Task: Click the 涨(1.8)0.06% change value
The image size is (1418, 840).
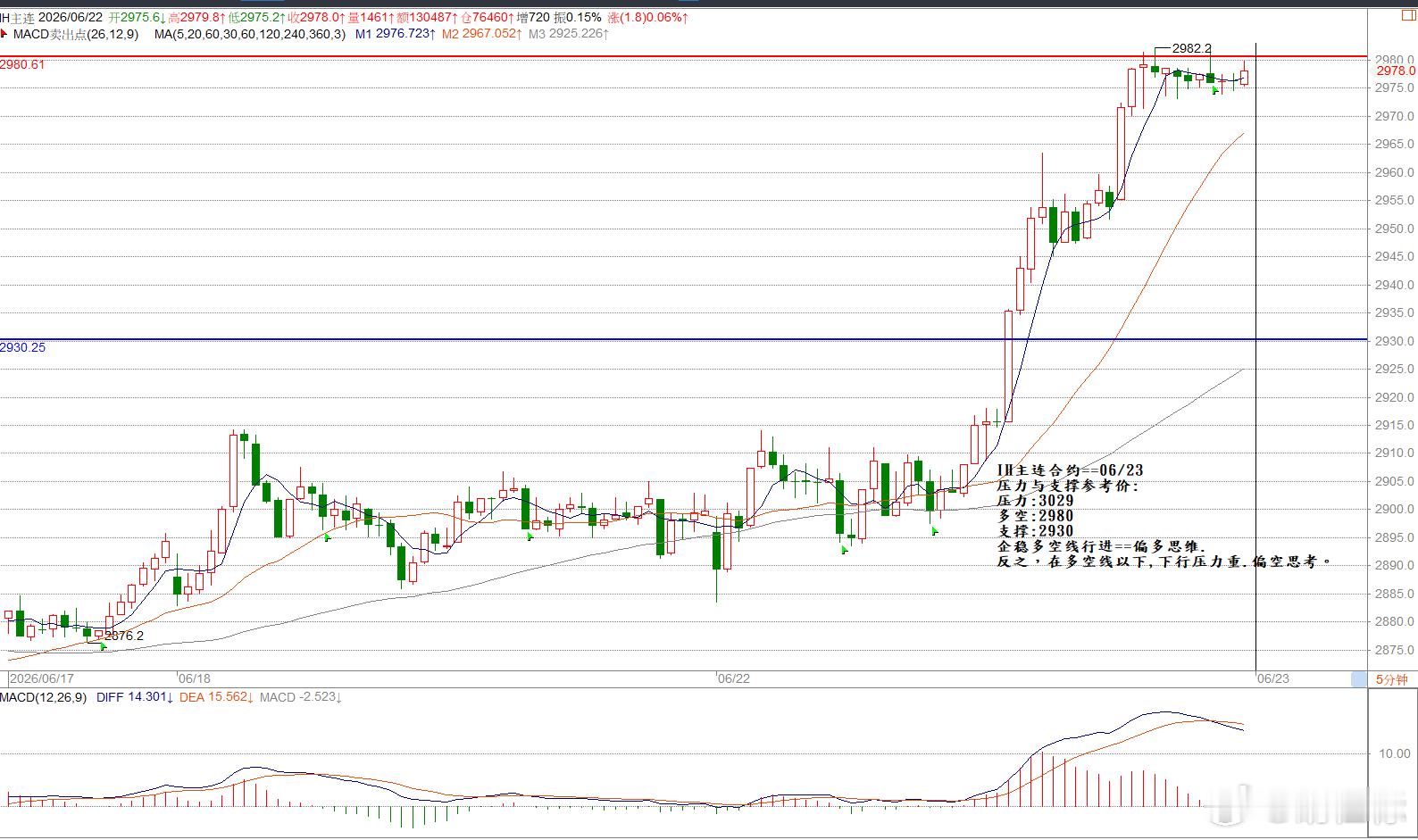Action: click(x=647, y=17)
